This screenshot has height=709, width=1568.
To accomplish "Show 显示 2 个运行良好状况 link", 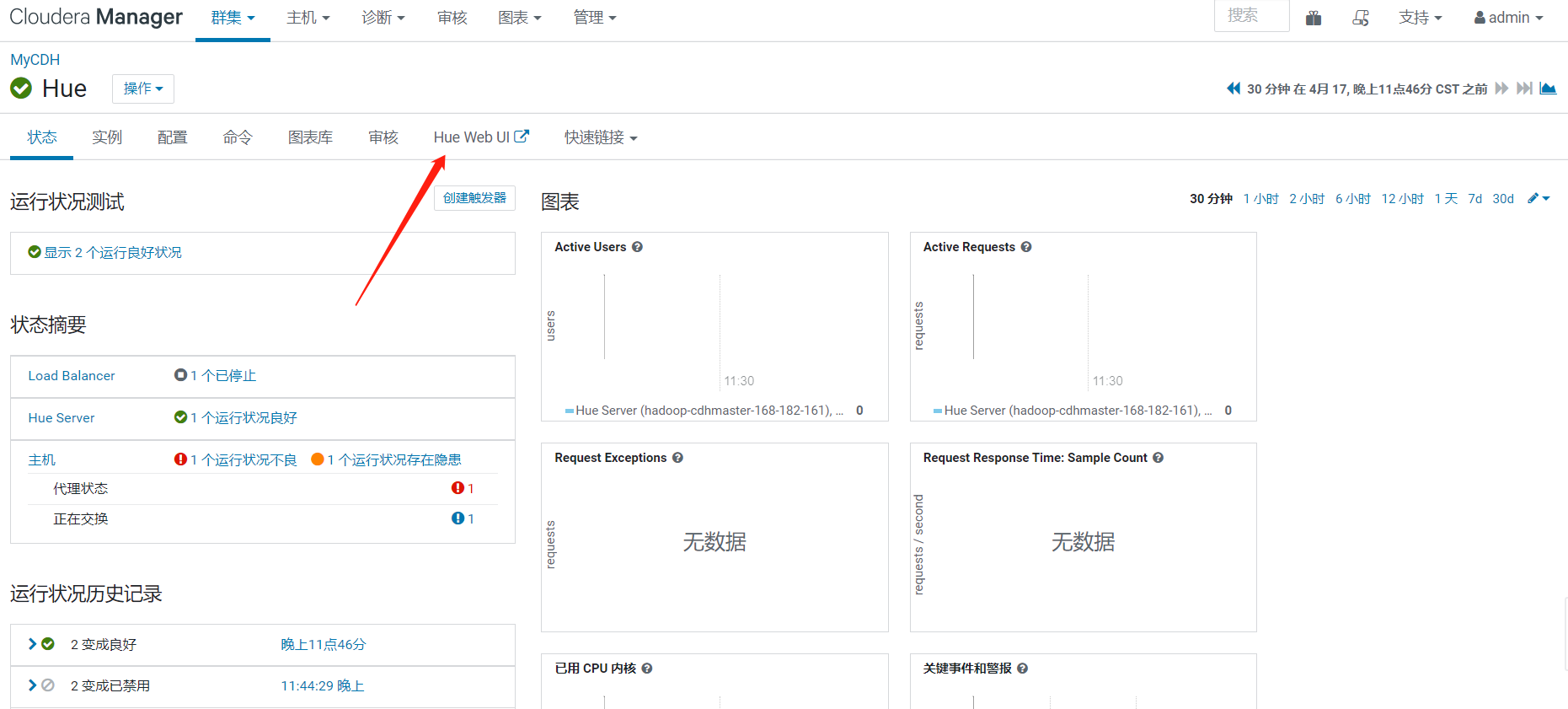I will tap(112, 252).
